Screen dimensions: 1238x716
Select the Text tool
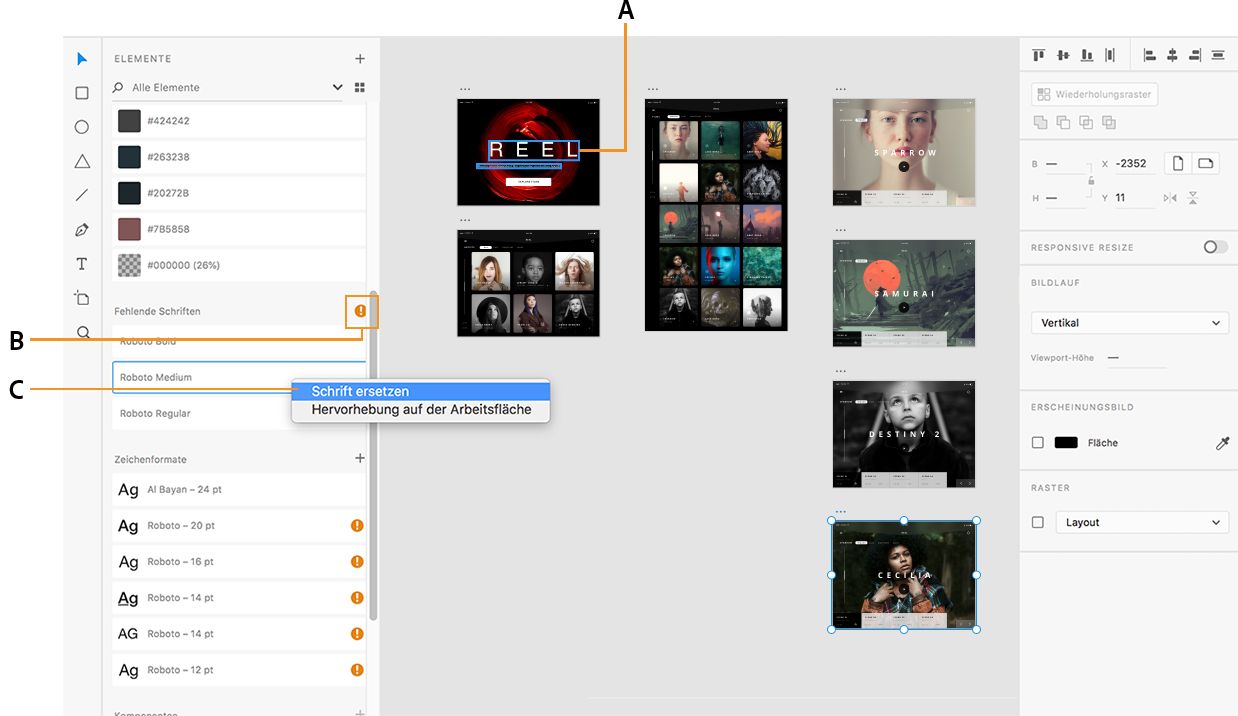82,264
